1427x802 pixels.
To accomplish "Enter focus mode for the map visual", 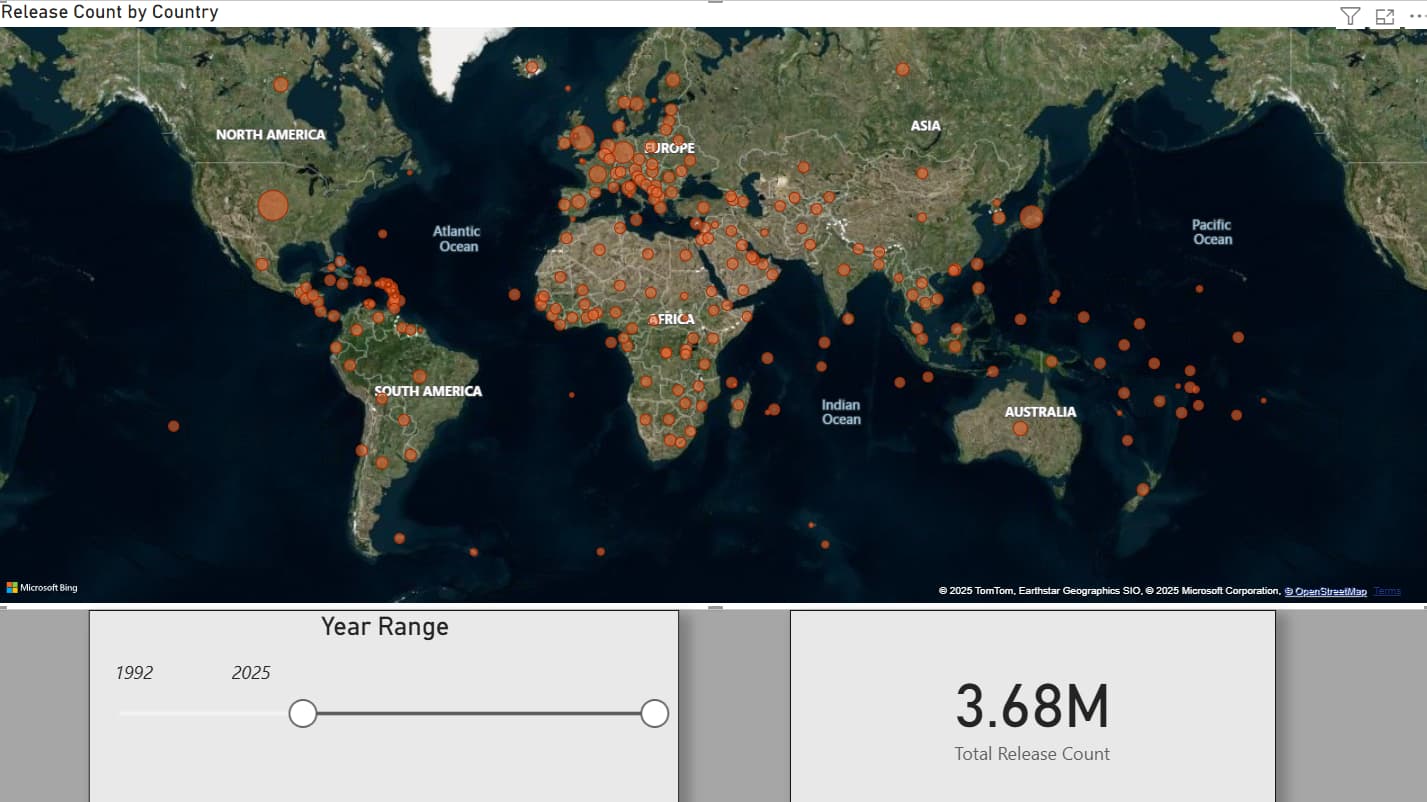I will 1384,16.
